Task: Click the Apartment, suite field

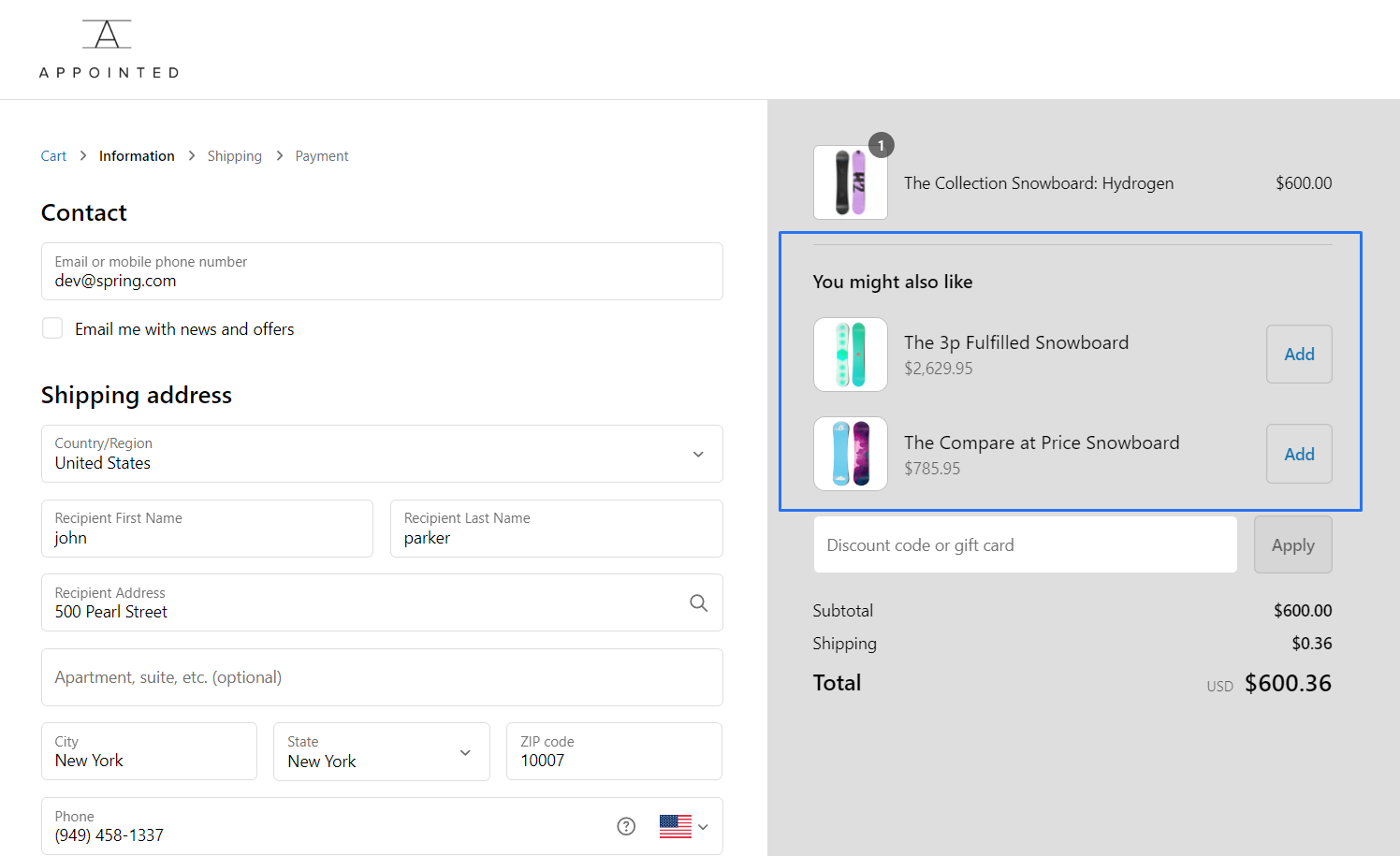Action: [x=382, y=677]
